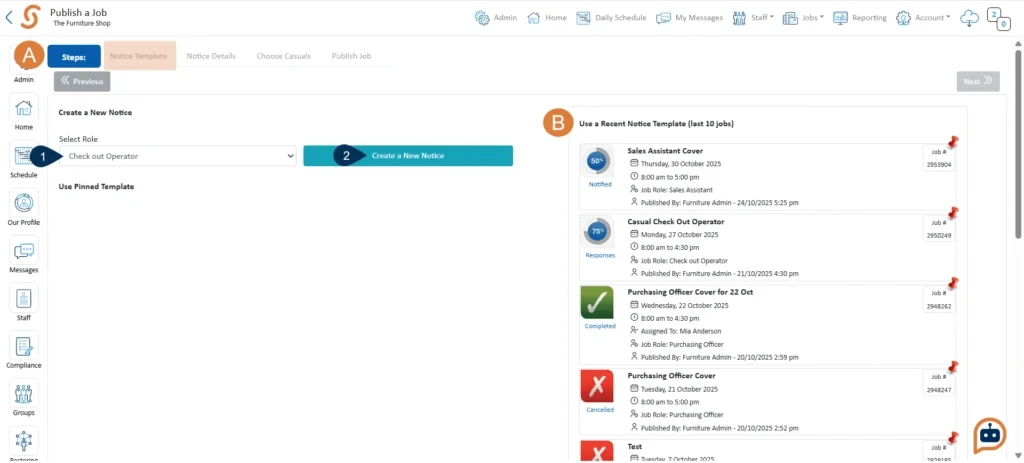Click the orange S app logo

pyautogui.click(x=30, y=18)
